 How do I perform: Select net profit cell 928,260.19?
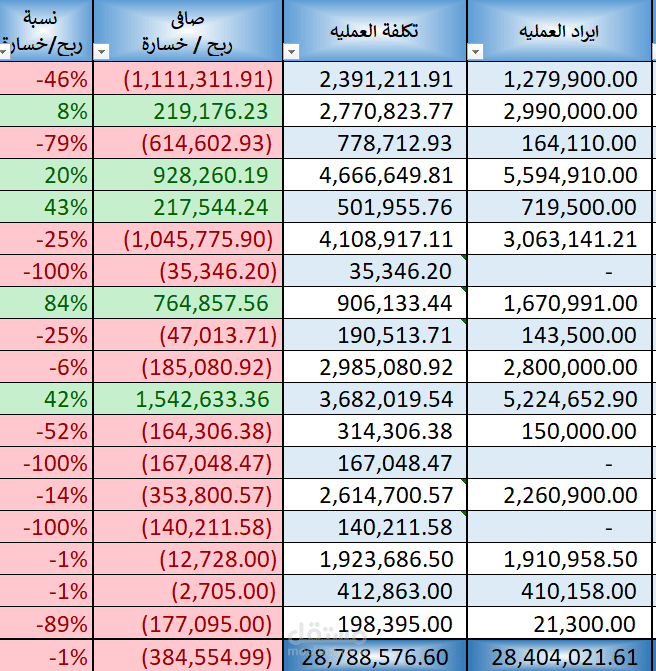coord(188,175)
